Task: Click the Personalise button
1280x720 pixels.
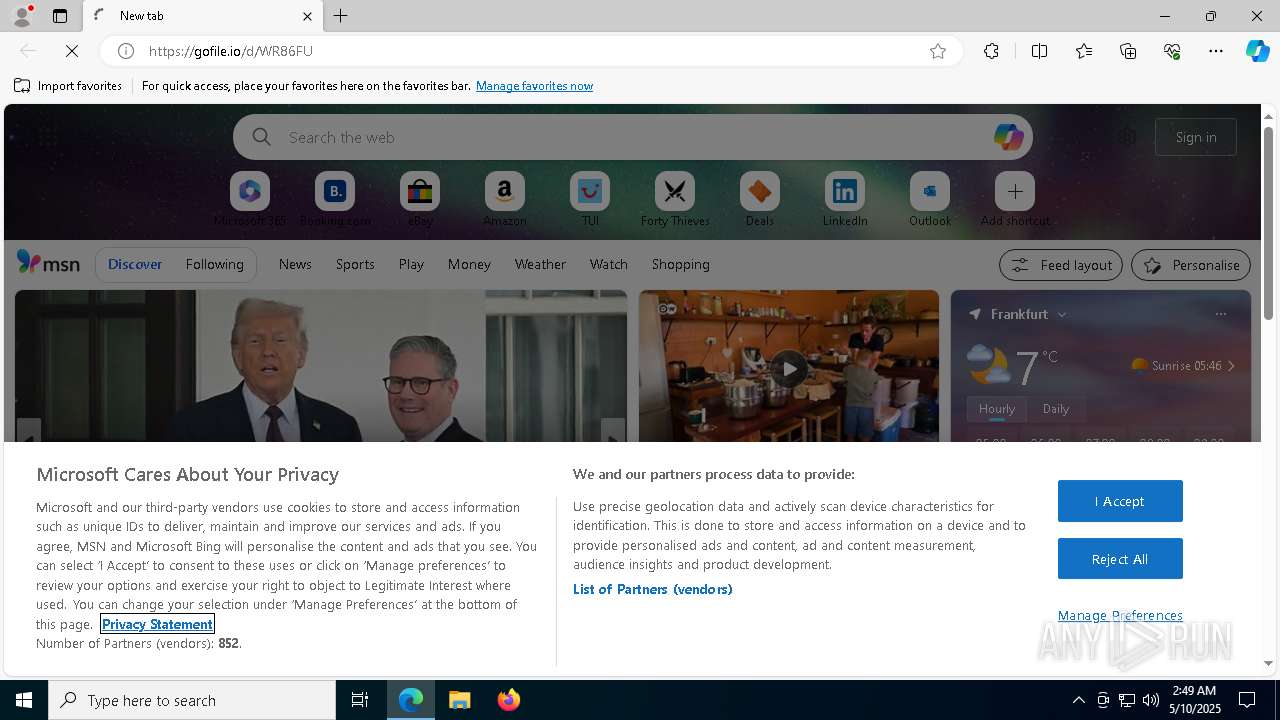Action: [1191, 265]
